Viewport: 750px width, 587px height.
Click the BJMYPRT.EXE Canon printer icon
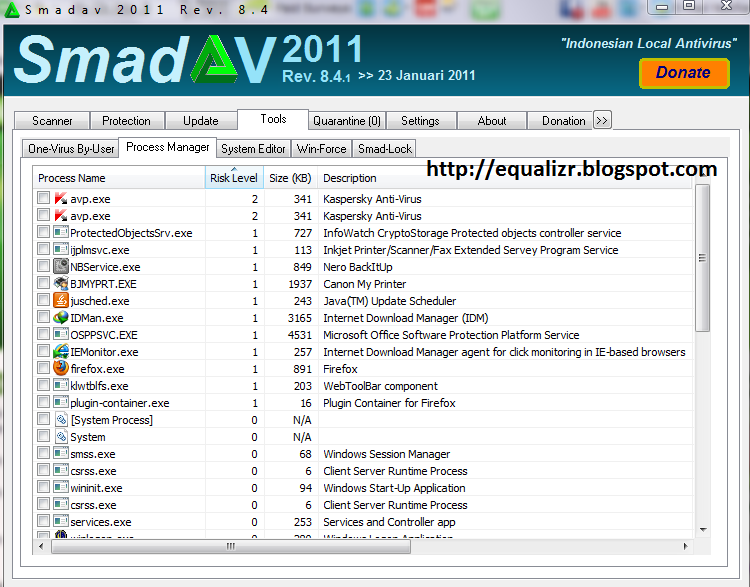pyautogui.click(x=61, y=283)
